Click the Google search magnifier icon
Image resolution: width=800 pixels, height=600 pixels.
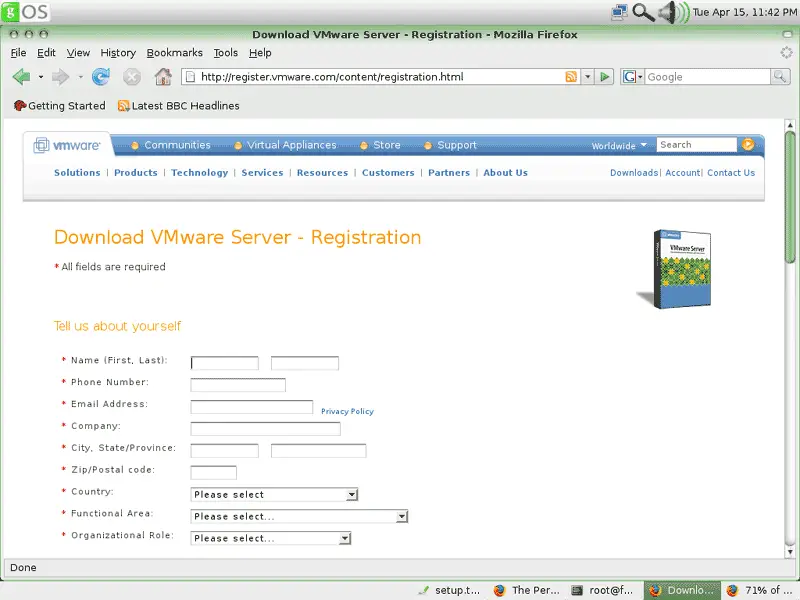tap(780, 77)
